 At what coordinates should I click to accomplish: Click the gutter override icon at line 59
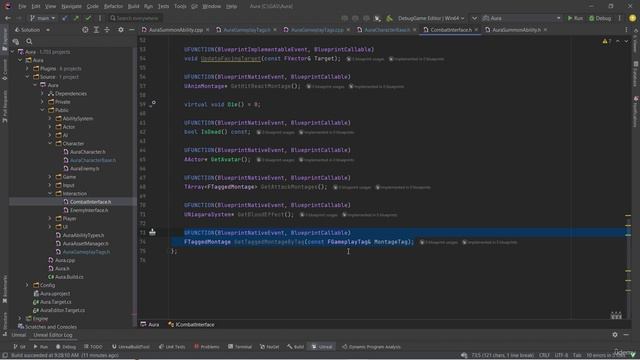point(152,104)
